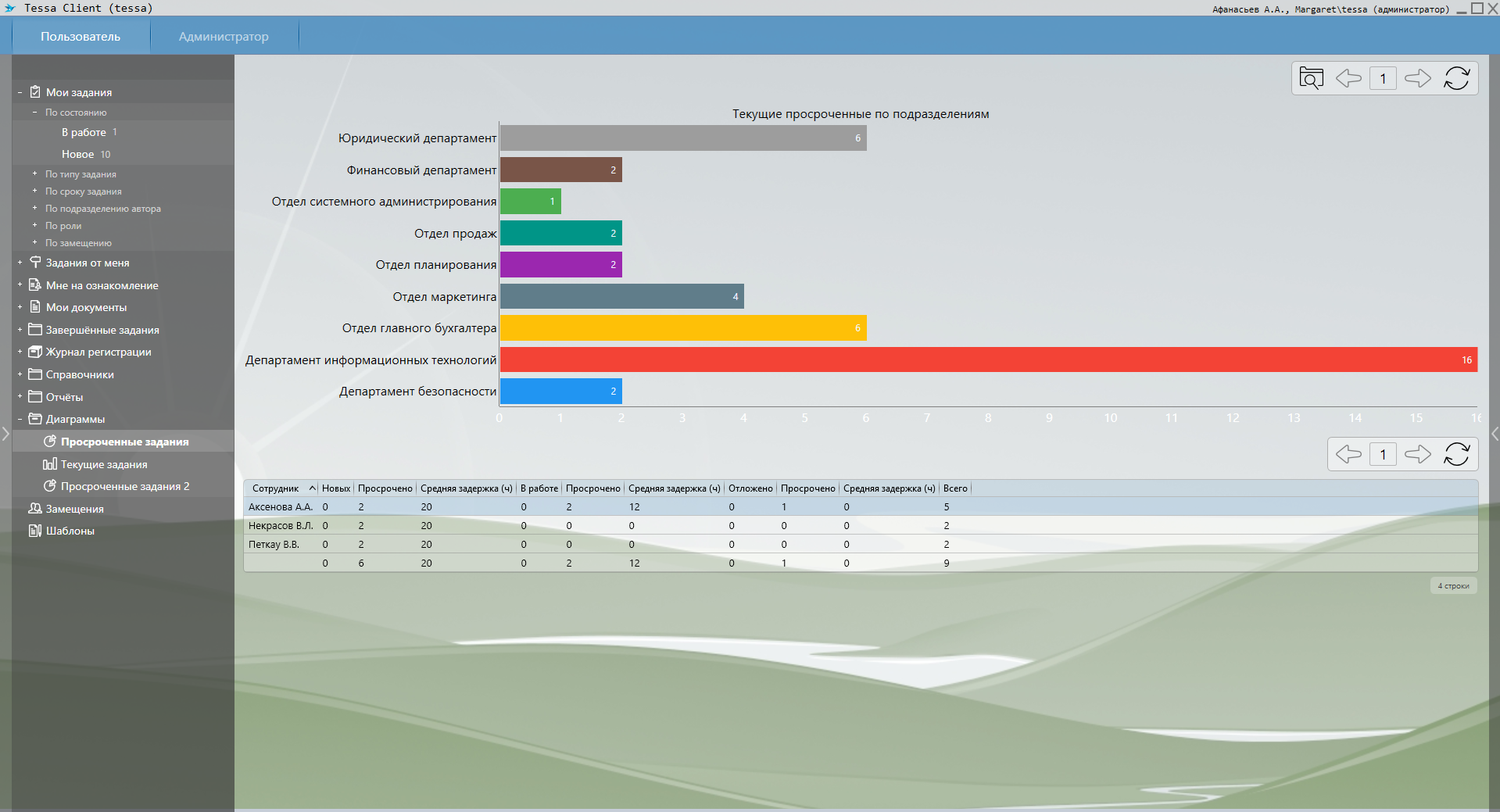The height and width of the screenshot is (812, 1500).
Task: Open Текущие задания chart item
Action: click(x=104, y=464)
